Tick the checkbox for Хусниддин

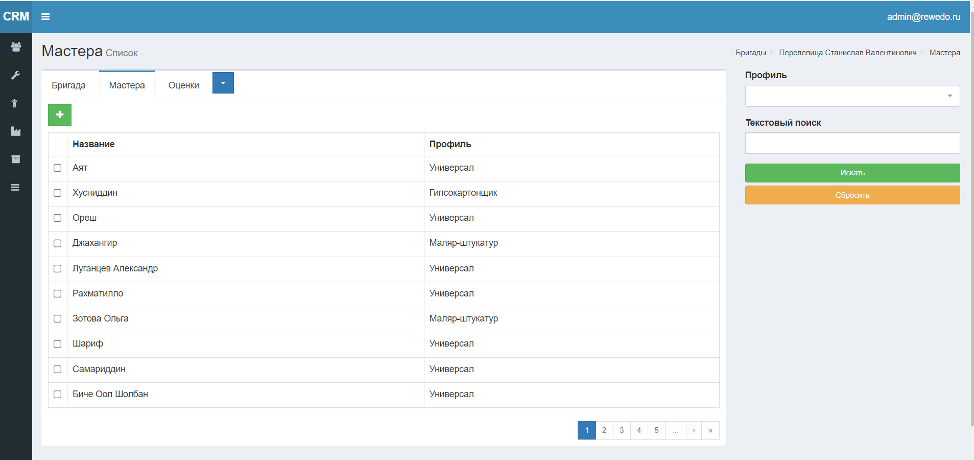click(57, 193)
